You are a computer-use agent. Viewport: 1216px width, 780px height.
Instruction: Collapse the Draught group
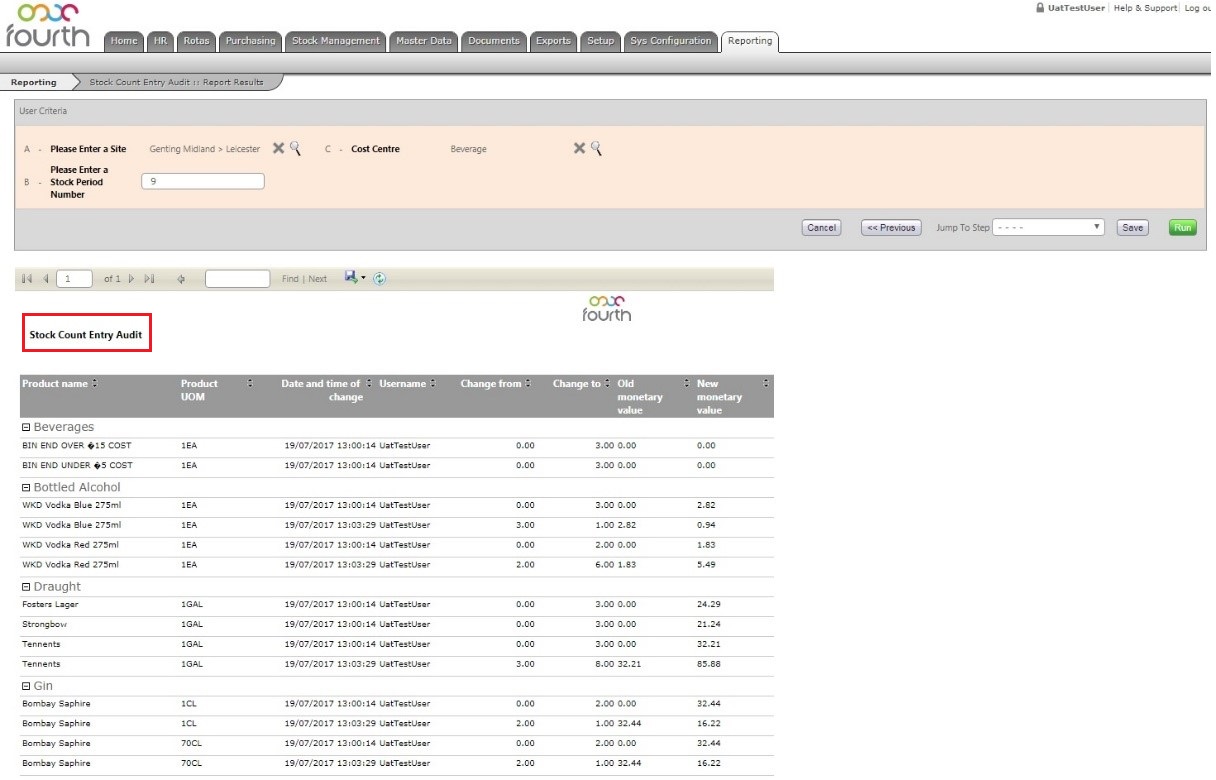tap(26, 587)
